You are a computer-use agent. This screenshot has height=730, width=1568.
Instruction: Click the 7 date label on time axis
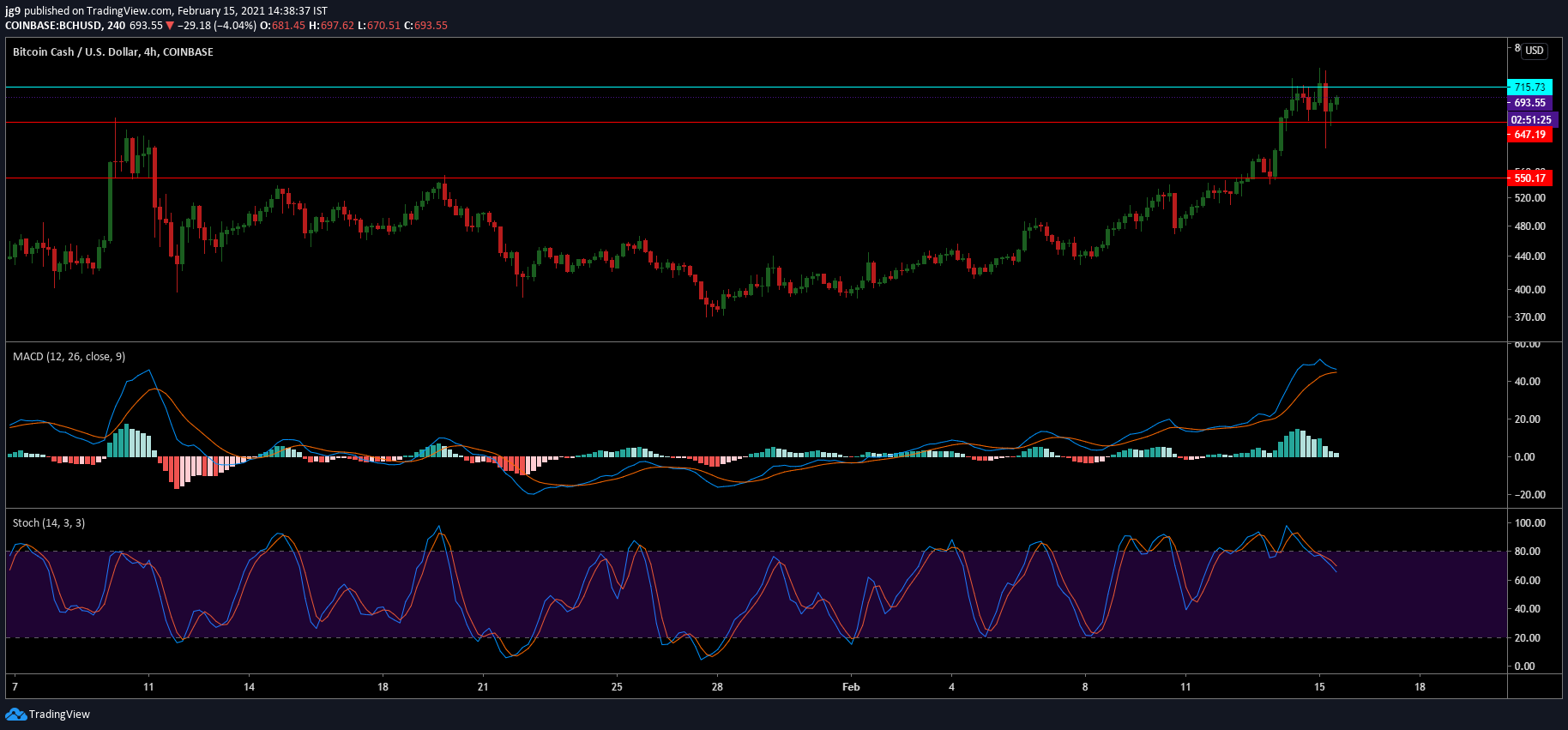(x=15, y=687)
